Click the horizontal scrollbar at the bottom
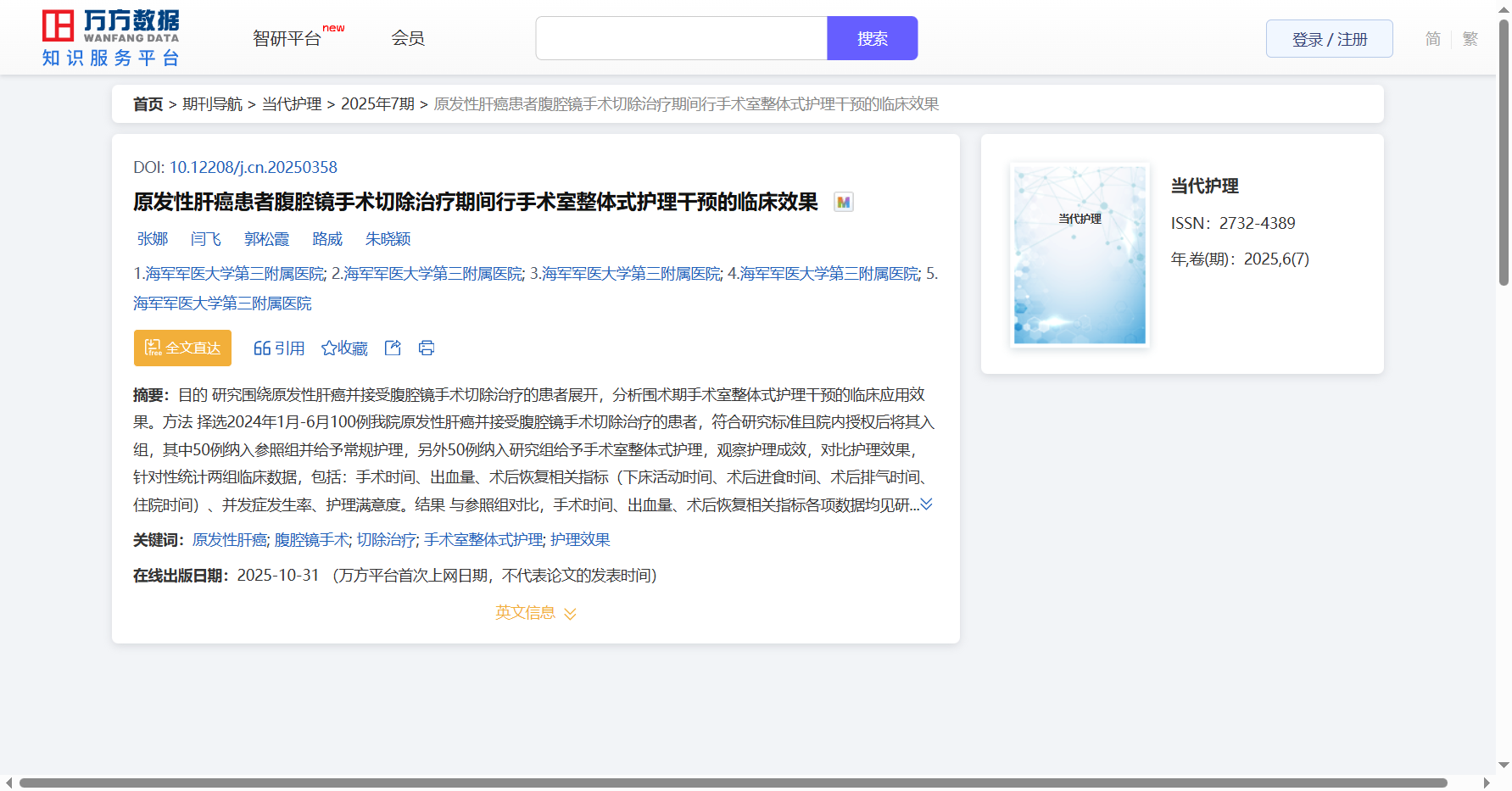This screenshot has height=791, width=1512. [x=733, y=783]
